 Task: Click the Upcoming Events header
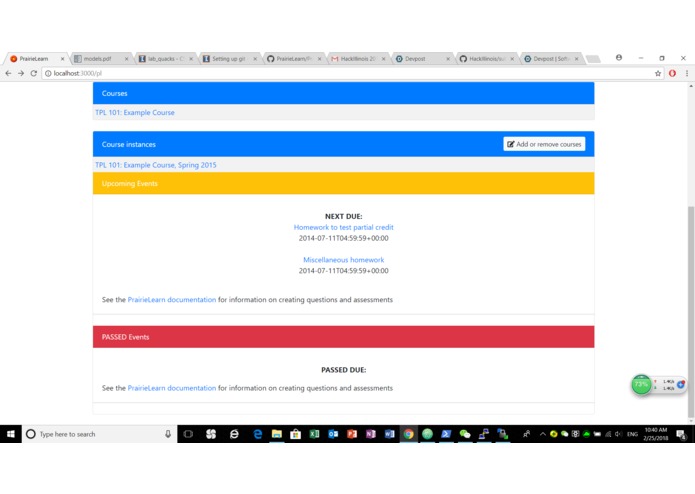pyautogui.click(x=344, y=183)
